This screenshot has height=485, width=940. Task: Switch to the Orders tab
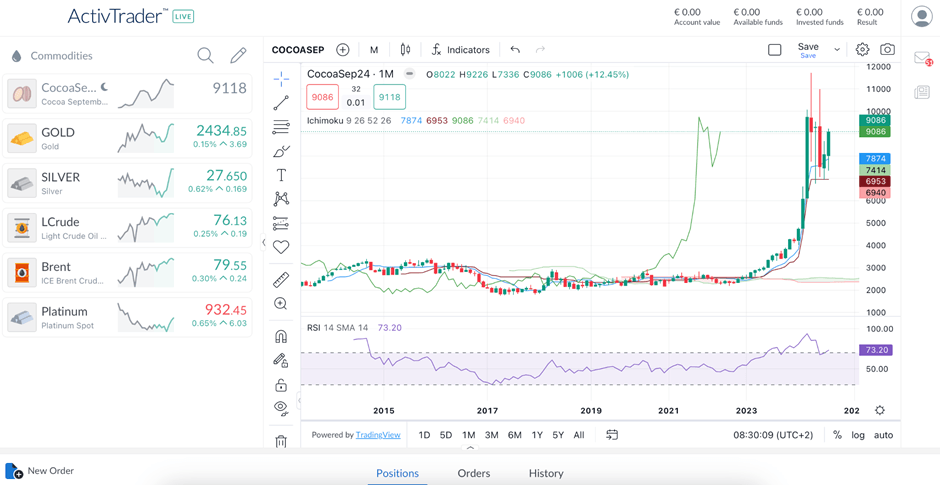tap(474, 473)
